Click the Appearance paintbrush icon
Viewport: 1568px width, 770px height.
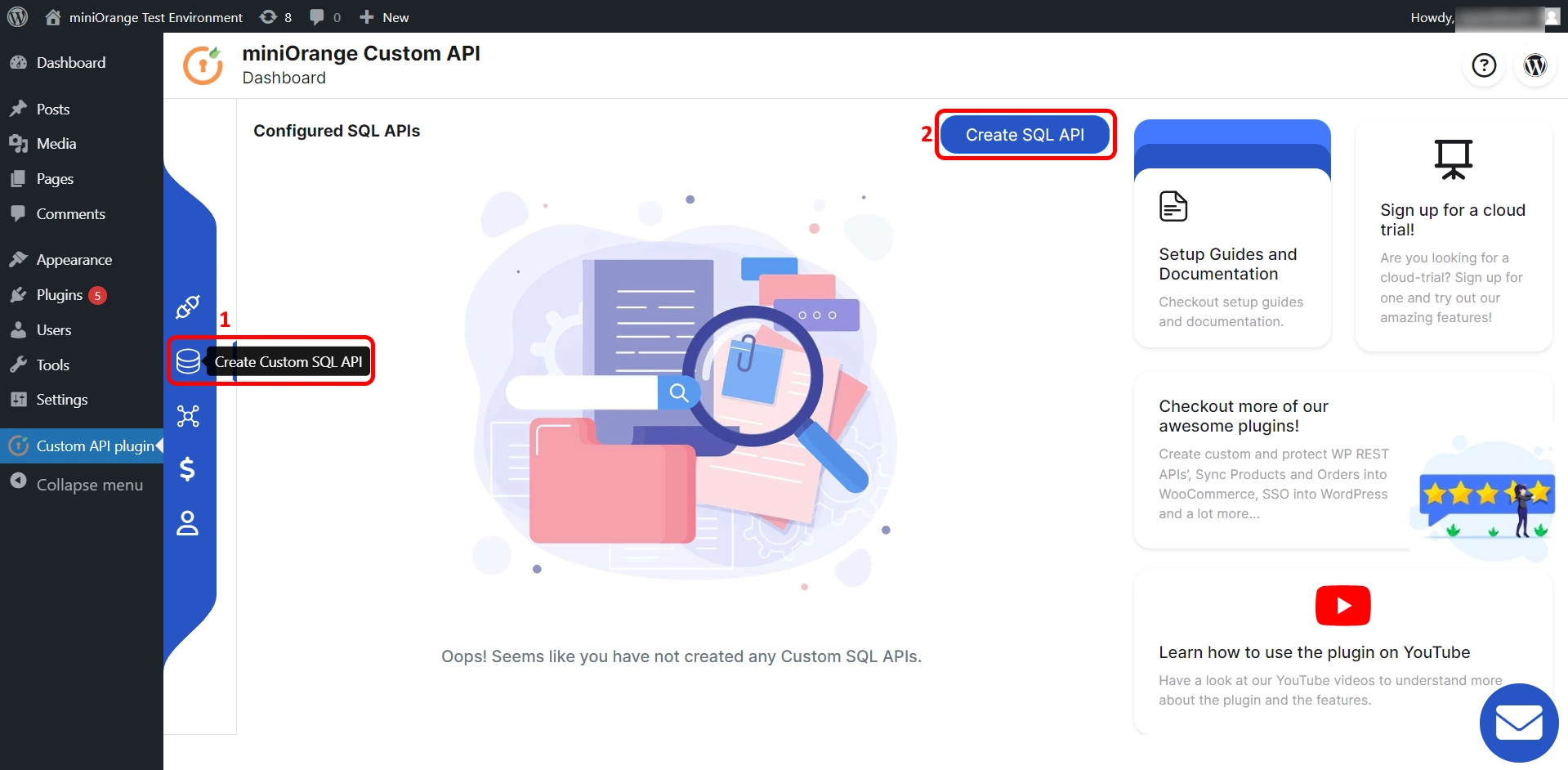pyautogui.click(x=18, y=260)
